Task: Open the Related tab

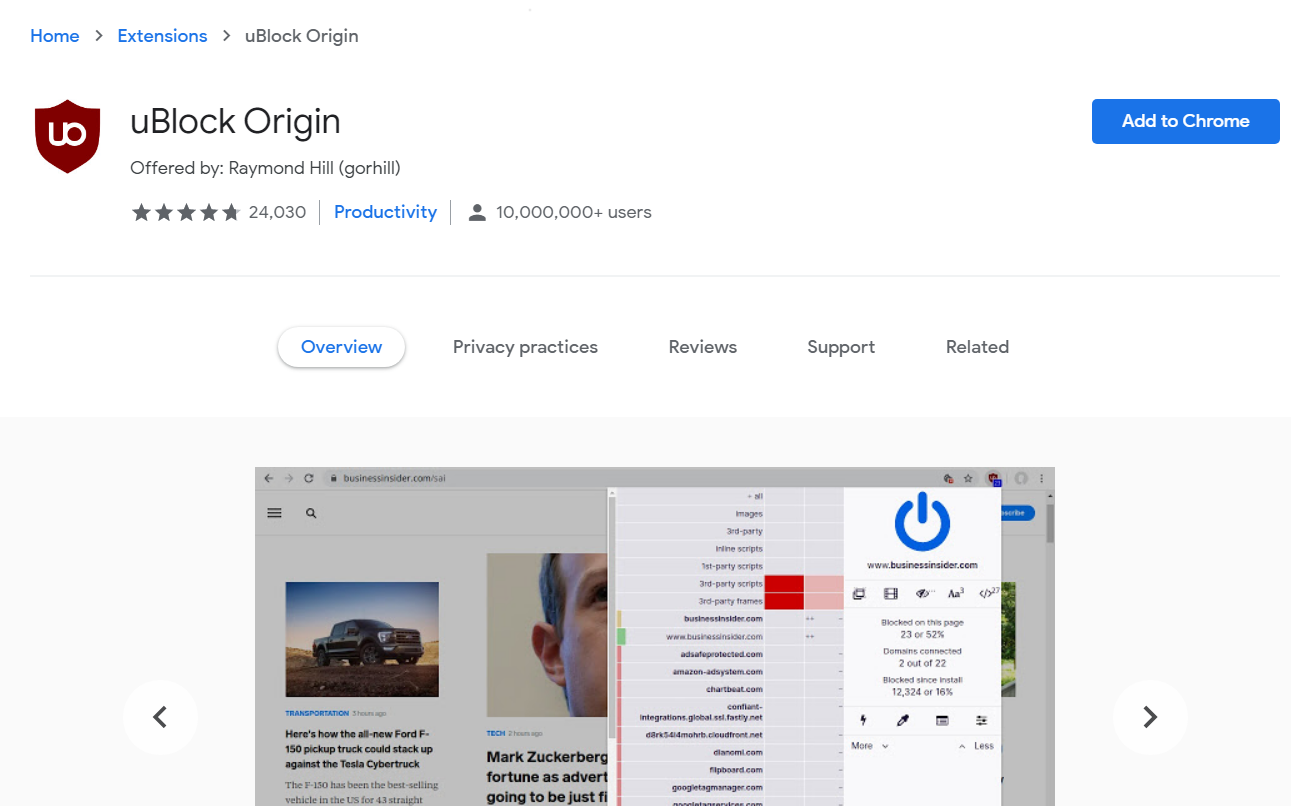Action: [x=977, y=347]
